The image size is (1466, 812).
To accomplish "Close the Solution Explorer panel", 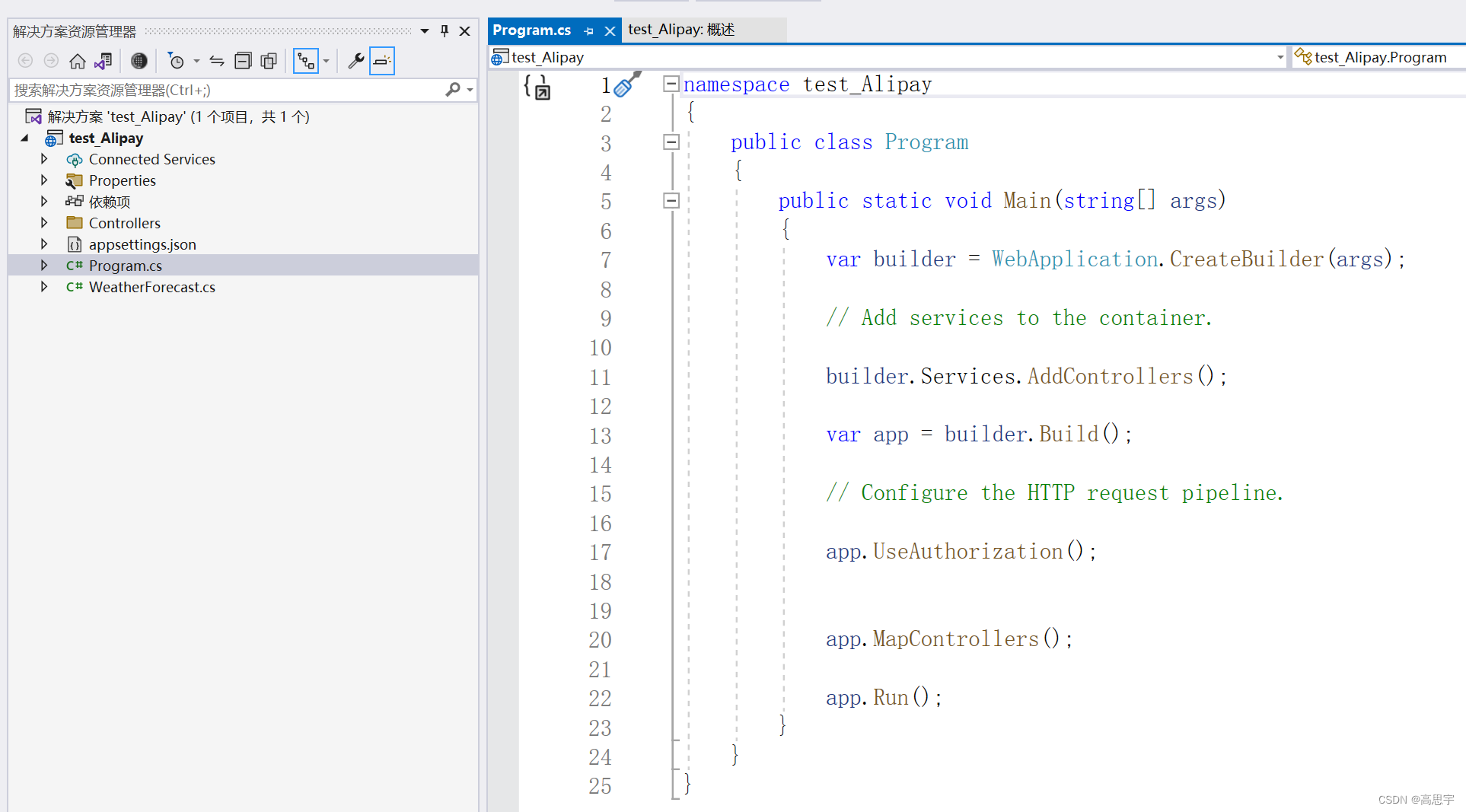I will (x=464, y=31).
